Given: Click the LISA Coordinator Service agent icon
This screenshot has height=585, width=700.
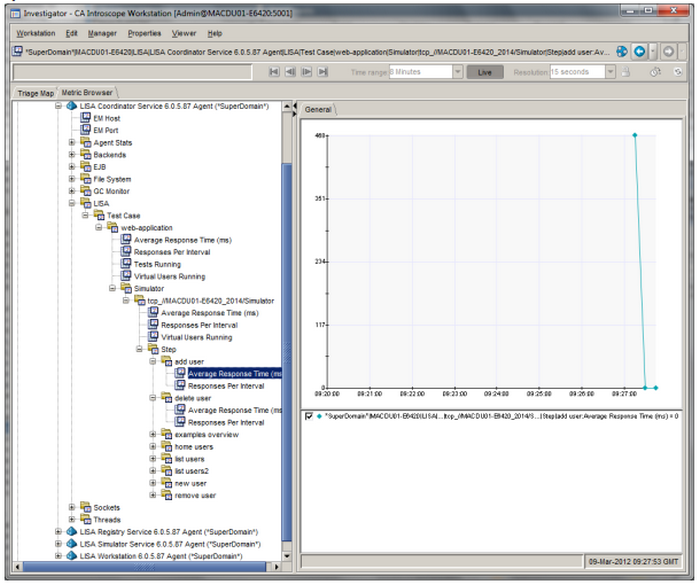Looking at the screenshot, I should click(71, 106).
